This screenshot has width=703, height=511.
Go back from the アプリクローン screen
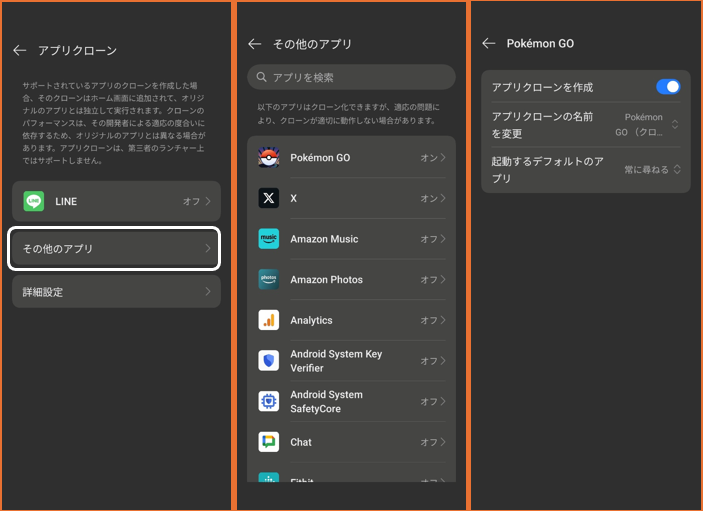(19, 49)
